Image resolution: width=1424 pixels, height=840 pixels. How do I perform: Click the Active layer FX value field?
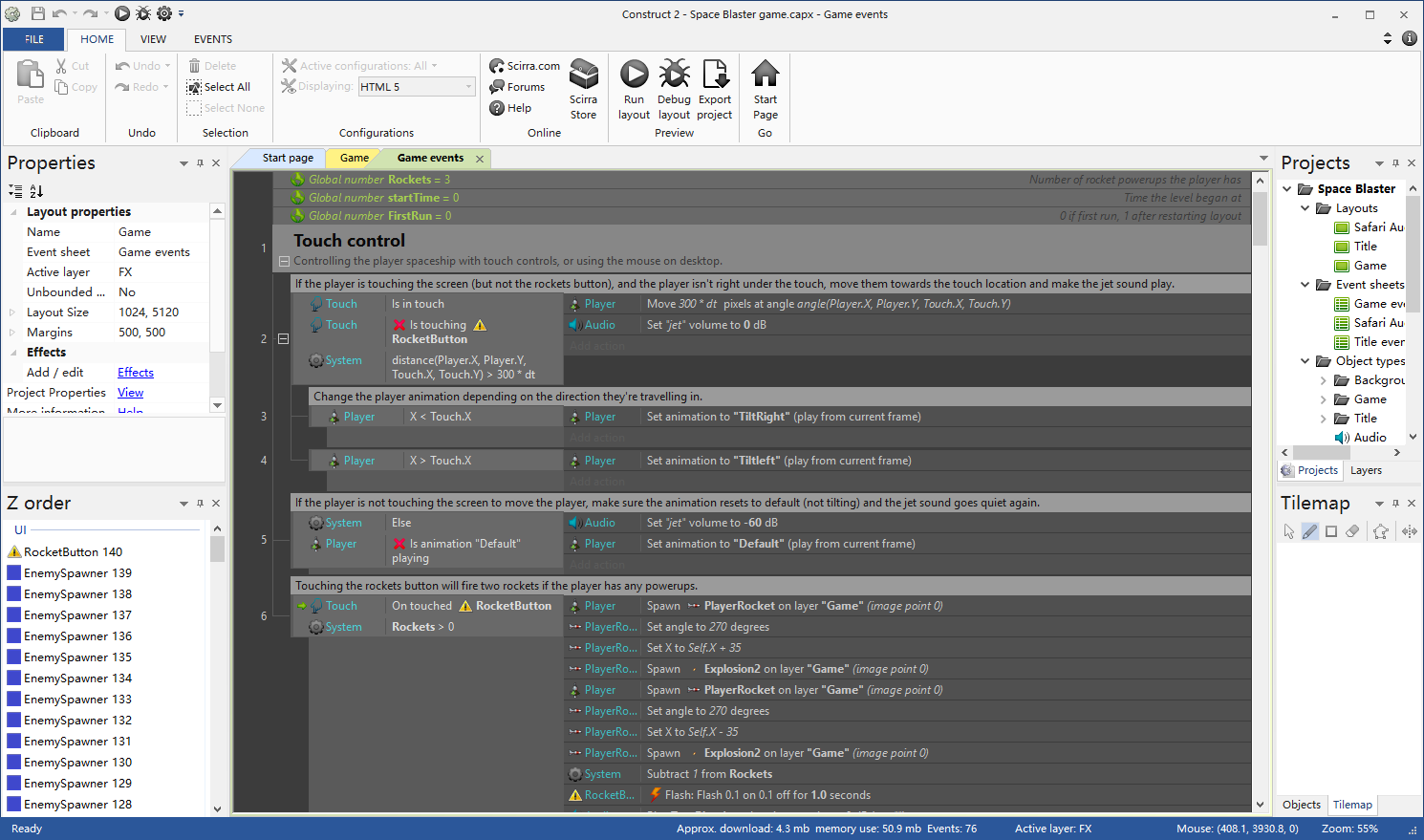162,272
